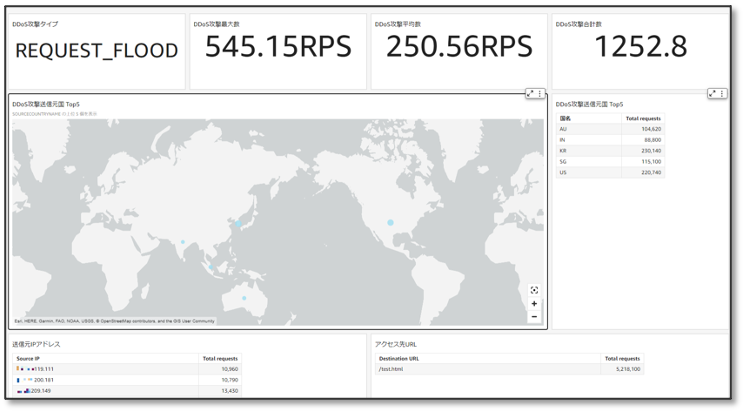The height and width of the screenshot is (412, 744).
Task: Click the map zoom out minus button
Action: click(534, 317)
